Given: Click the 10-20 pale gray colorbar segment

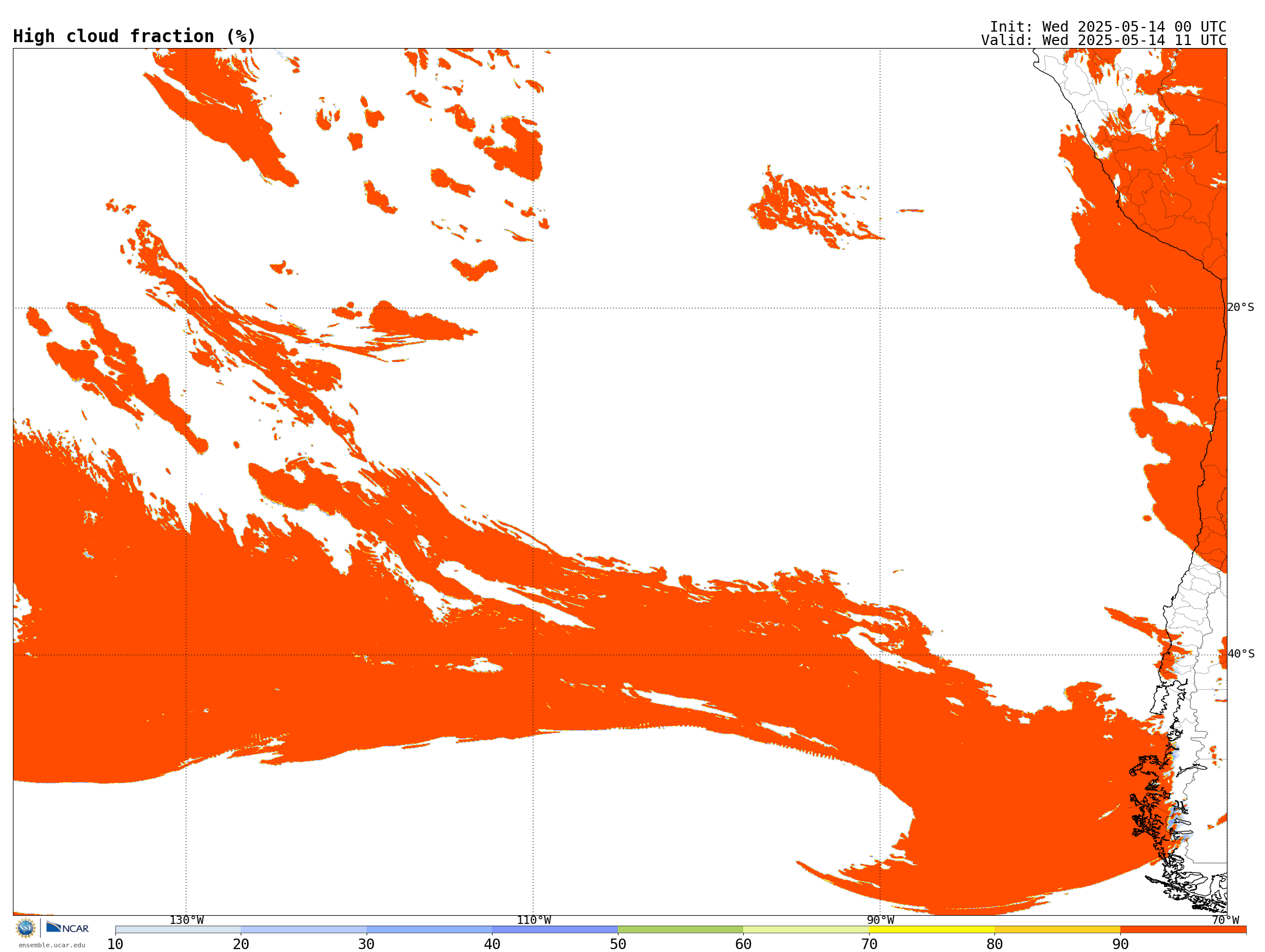Looking at the screenshot, I should 178,930.
